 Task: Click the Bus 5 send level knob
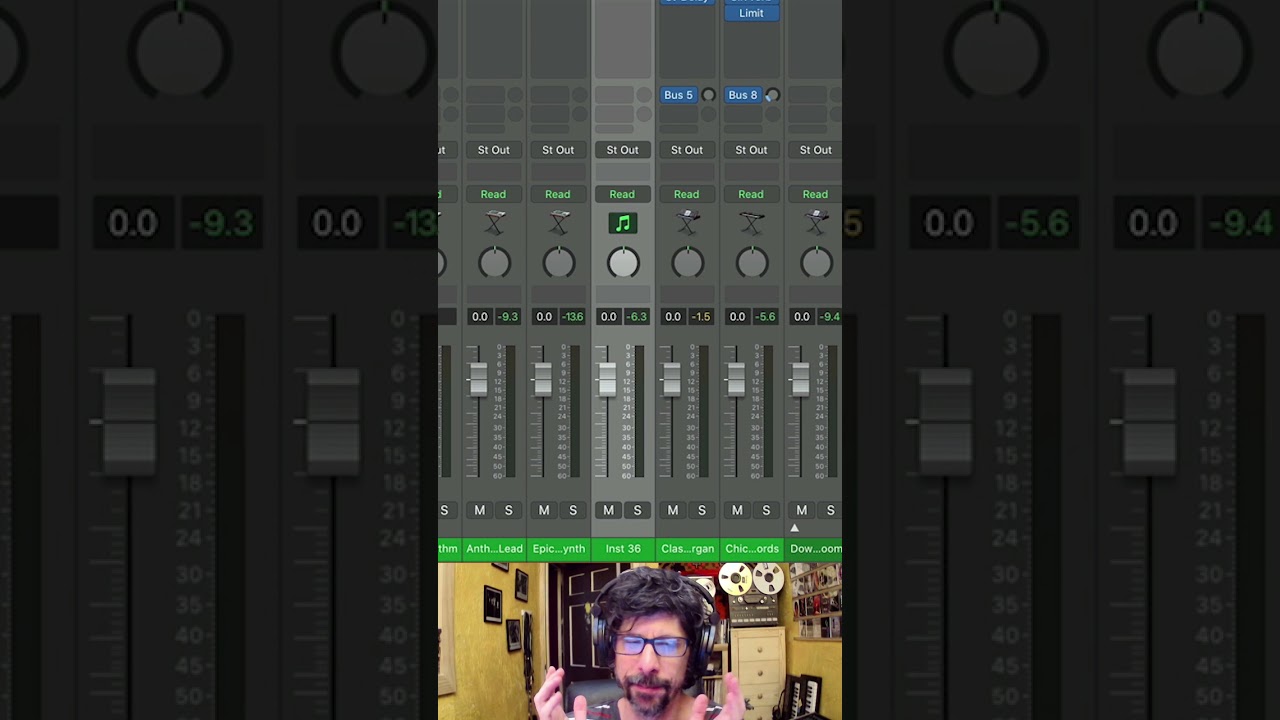pos(708,95)
